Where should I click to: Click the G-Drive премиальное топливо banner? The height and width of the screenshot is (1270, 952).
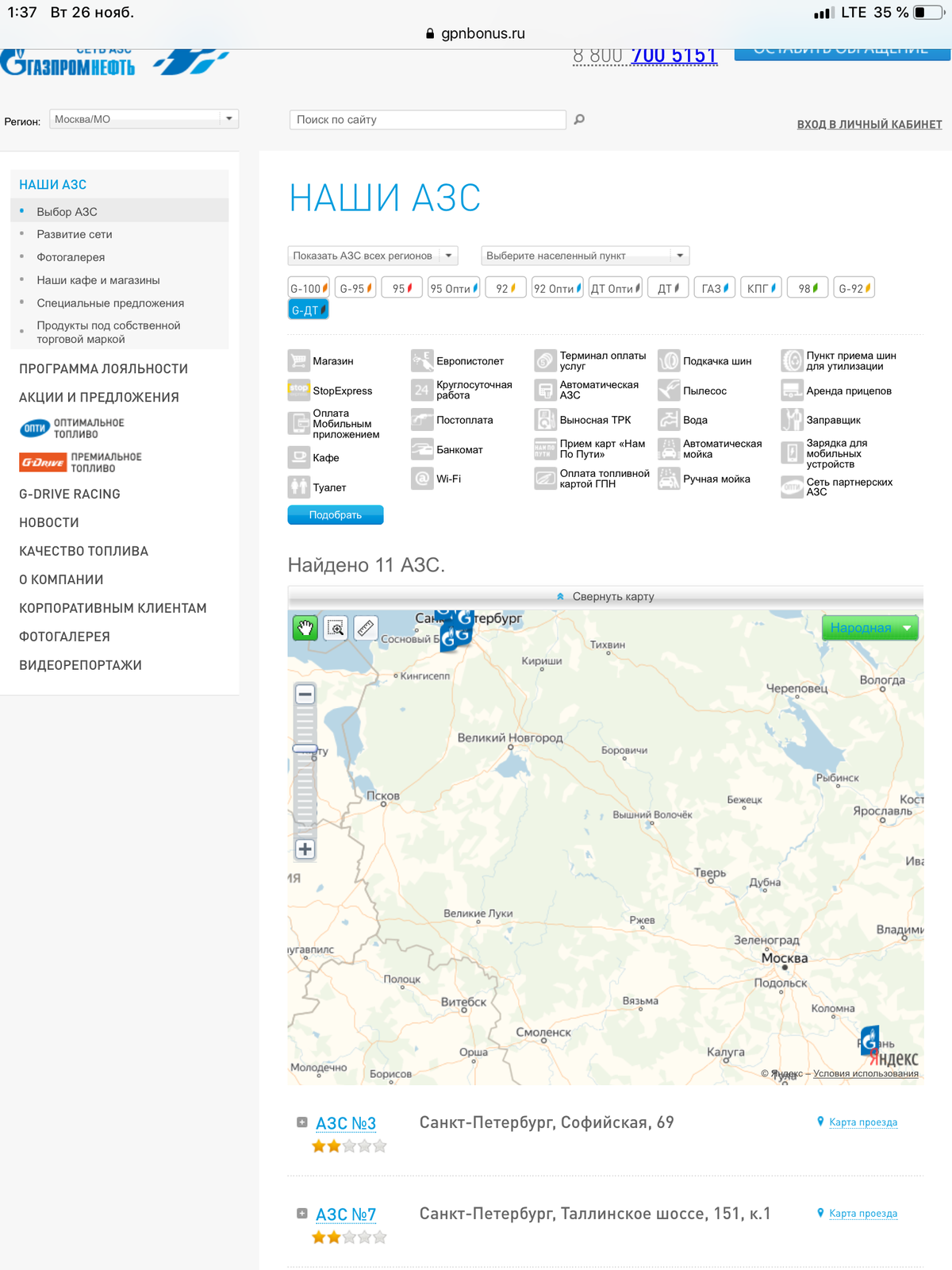(x=80, y=463)
